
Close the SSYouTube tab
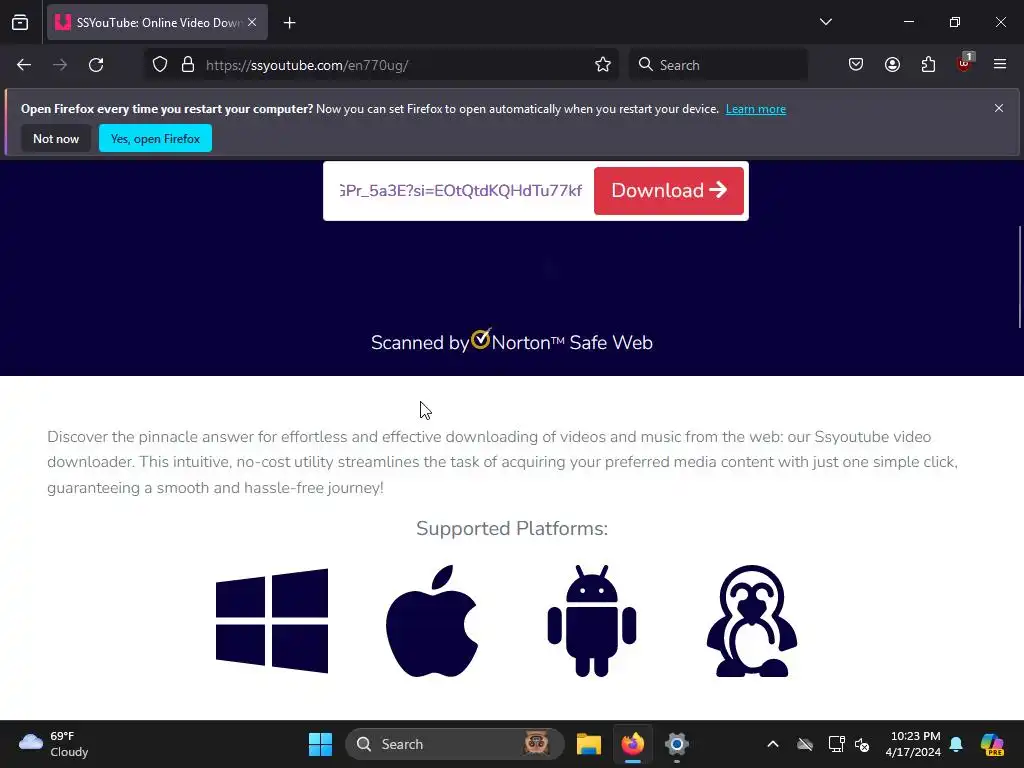252,22
